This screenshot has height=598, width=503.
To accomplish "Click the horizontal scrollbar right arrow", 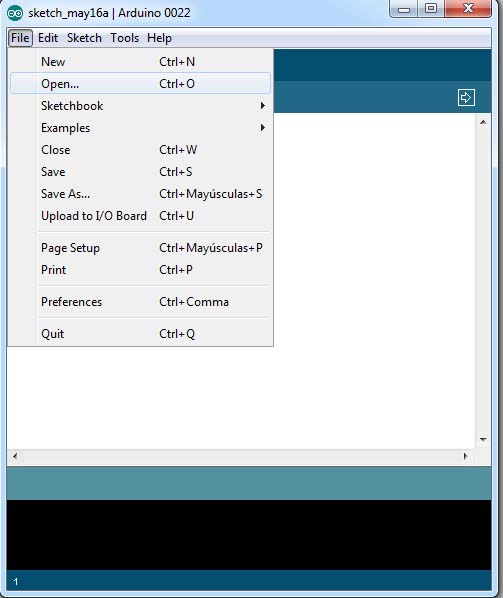I will click(465, 456).
